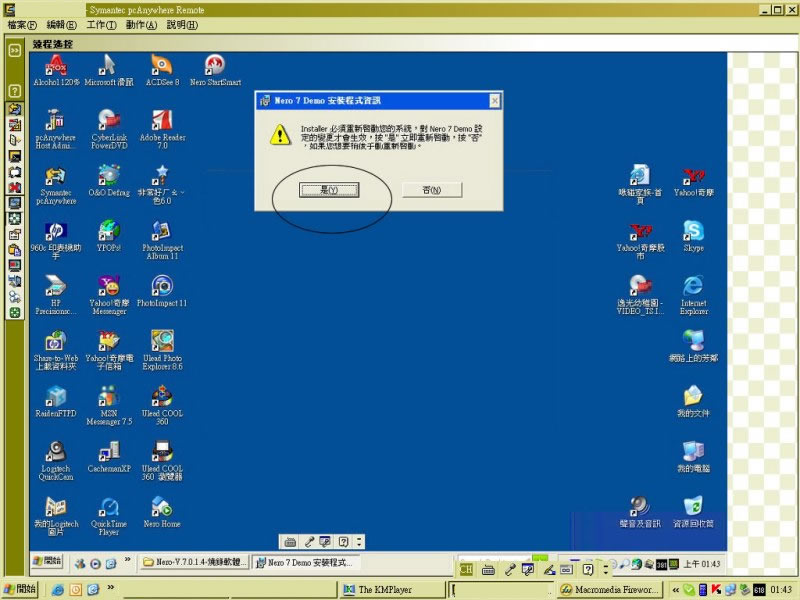The width and height of the screenshot is (800, 600).
Task: Switch to Macromedia Fireworks taskbar button
Action: coord(610,590)
